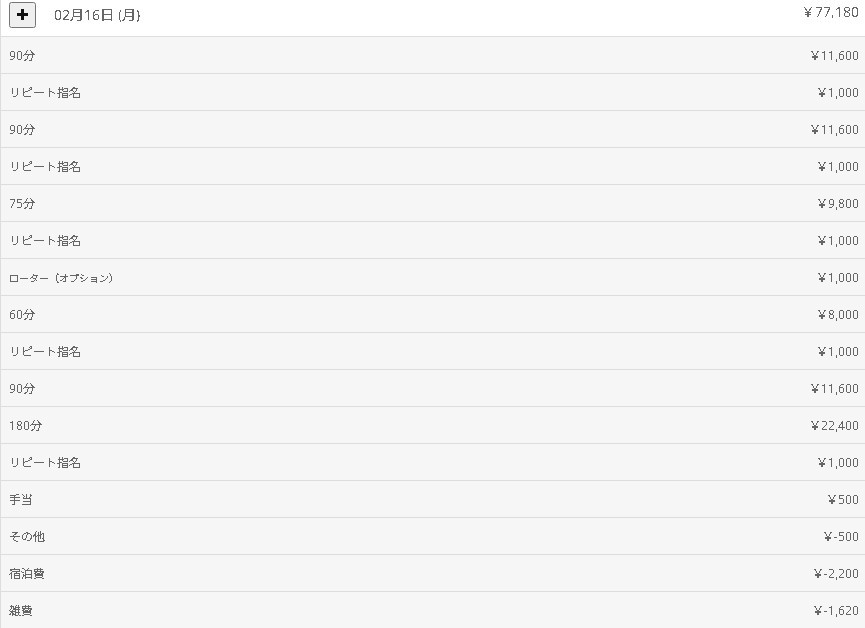
Task: Click the 180分 row label
Action: click(26, 426)
